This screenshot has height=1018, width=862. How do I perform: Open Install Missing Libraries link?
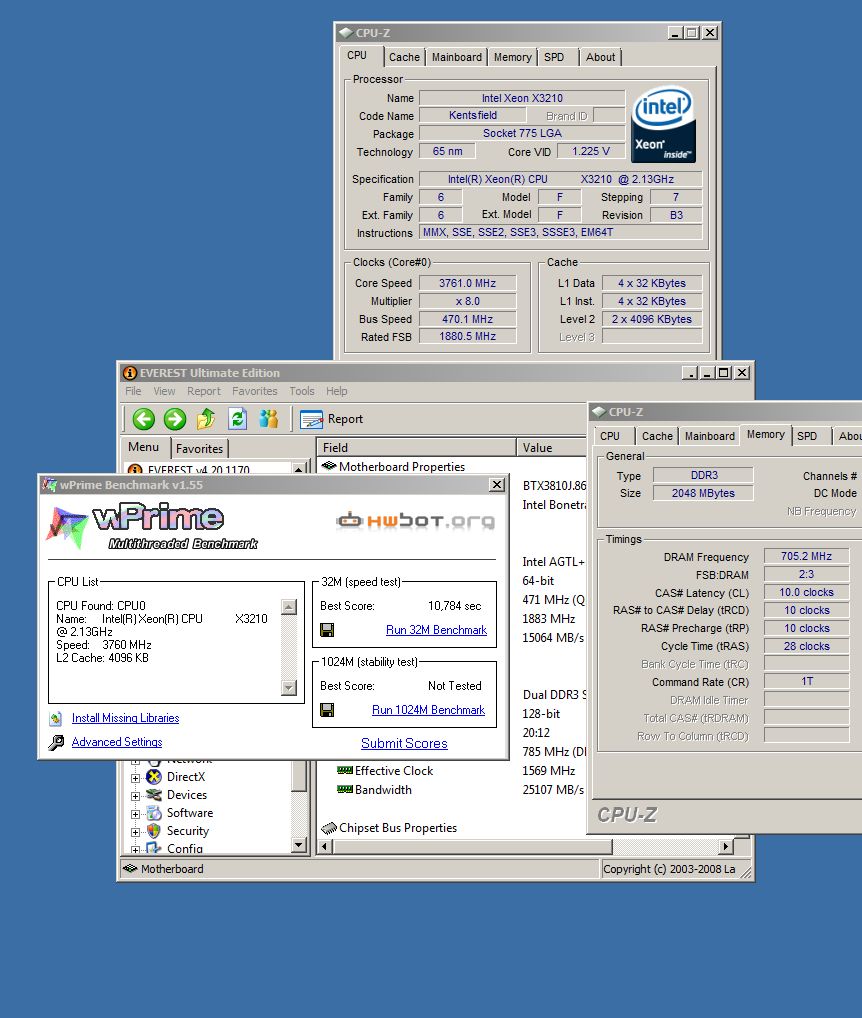pos(125,718)
